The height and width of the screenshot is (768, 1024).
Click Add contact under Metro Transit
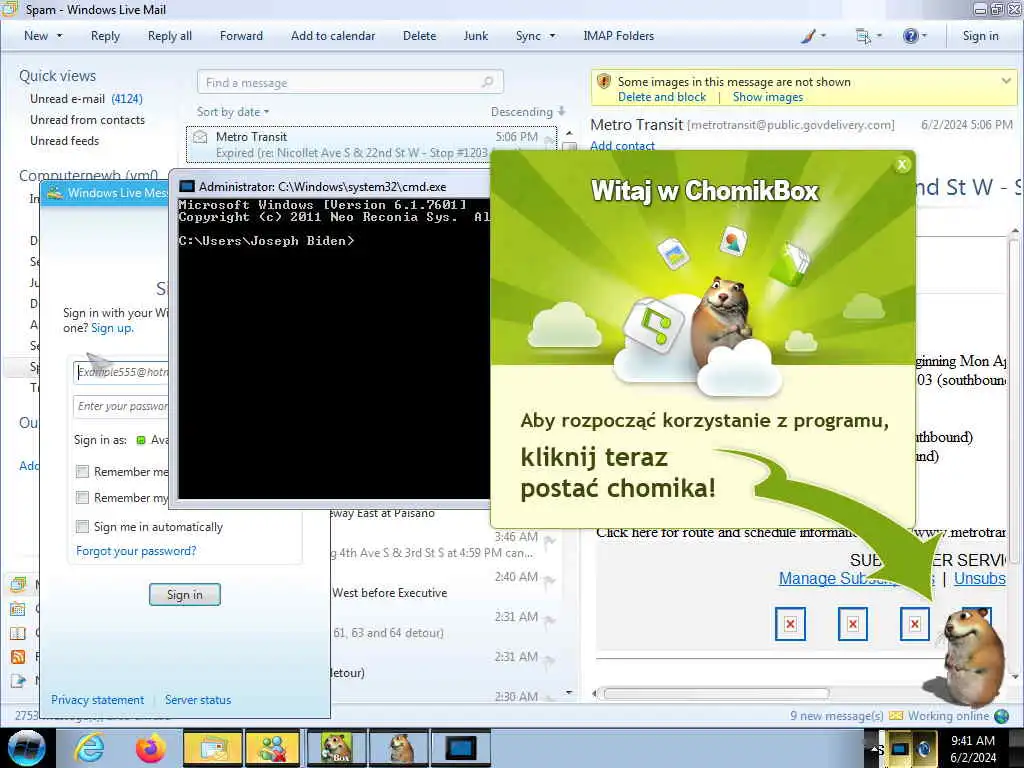point(622,146)
